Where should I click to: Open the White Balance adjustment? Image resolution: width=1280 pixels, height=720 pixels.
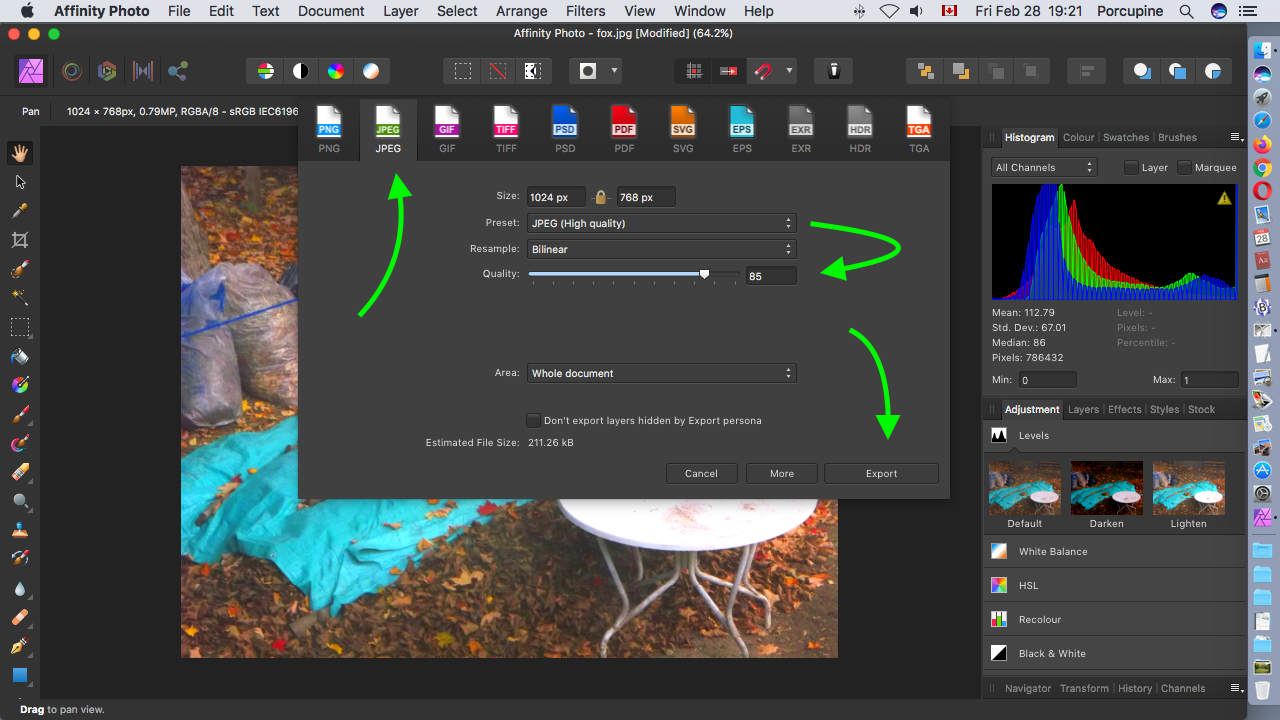(1114, 551)
